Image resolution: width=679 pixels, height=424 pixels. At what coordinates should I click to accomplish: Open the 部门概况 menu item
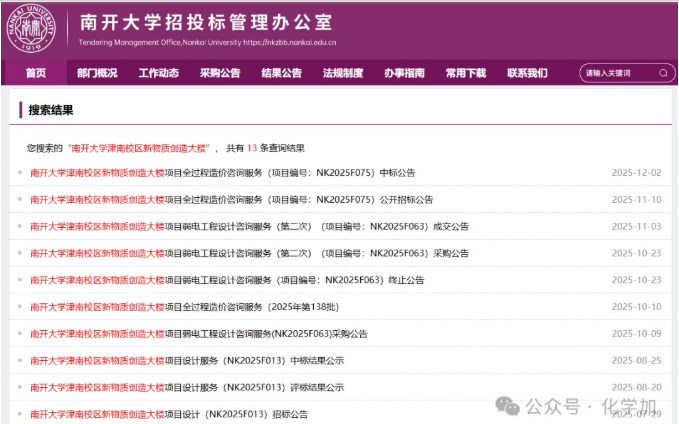point(97,73)
